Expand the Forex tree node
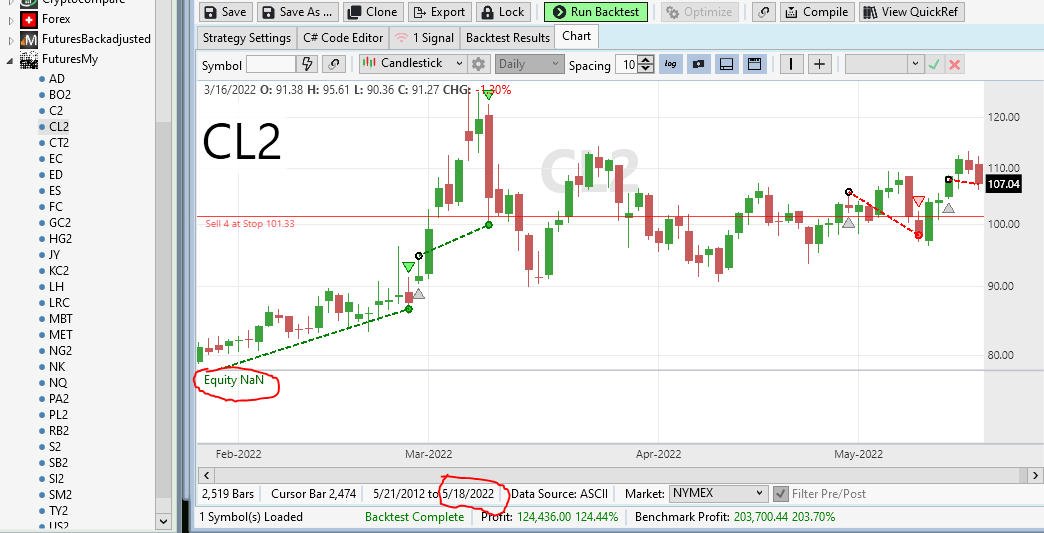This screenshot has width=1044, height=533. tap(11, 19)
